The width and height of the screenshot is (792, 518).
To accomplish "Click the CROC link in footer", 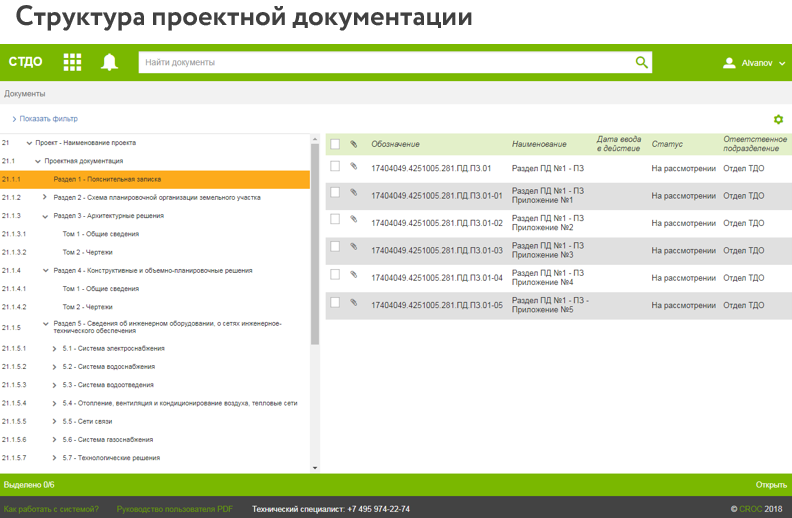I will coord(751,509).
